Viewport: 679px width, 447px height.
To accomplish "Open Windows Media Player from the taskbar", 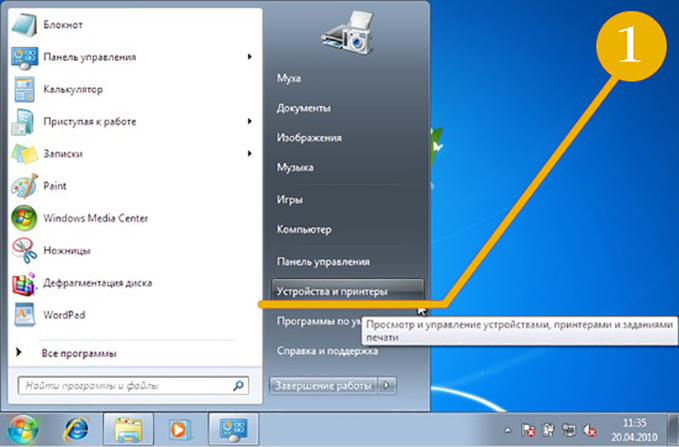I will tap(179, 427).
